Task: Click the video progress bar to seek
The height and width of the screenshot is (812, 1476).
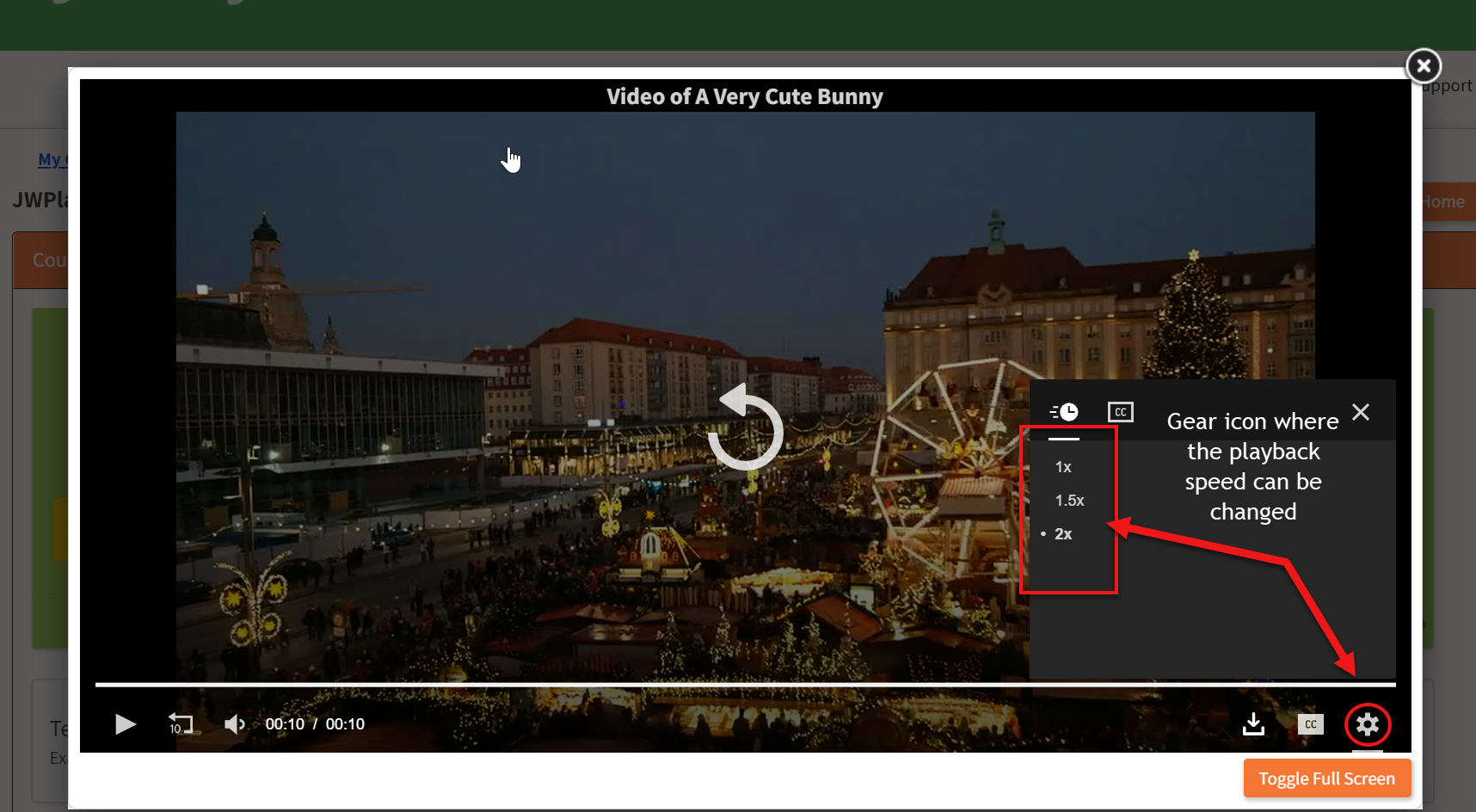Action: click(745, 684)
